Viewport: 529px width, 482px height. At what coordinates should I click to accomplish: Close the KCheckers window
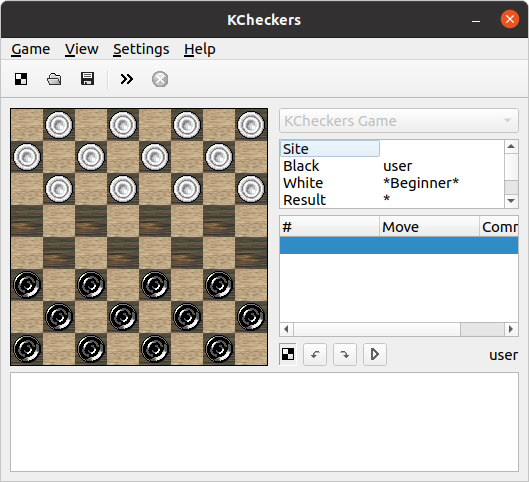point(510,19)
